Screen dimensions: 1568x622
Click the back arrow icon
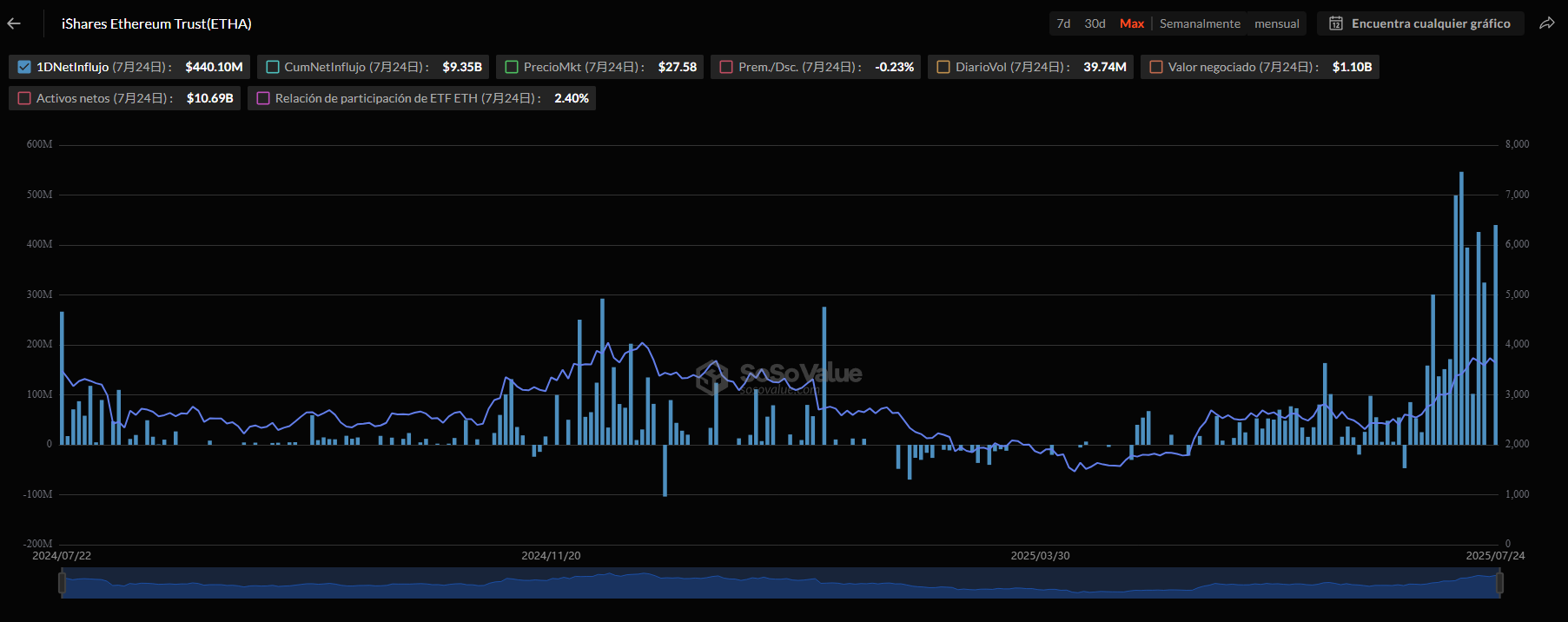[14, 23]
